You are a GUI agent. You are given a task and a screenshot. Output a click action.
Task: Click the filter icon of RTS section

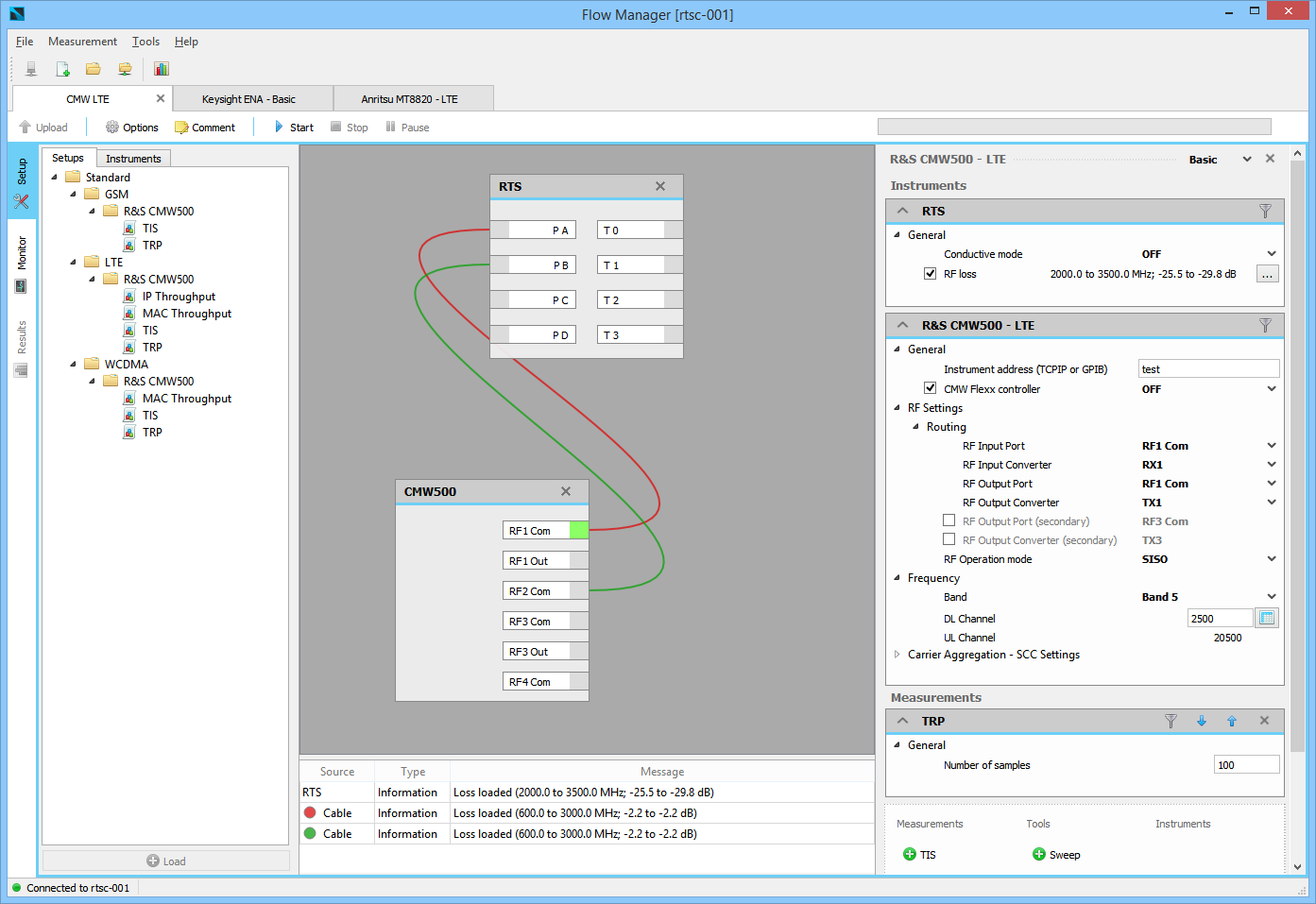click(x=1265, y=211)
